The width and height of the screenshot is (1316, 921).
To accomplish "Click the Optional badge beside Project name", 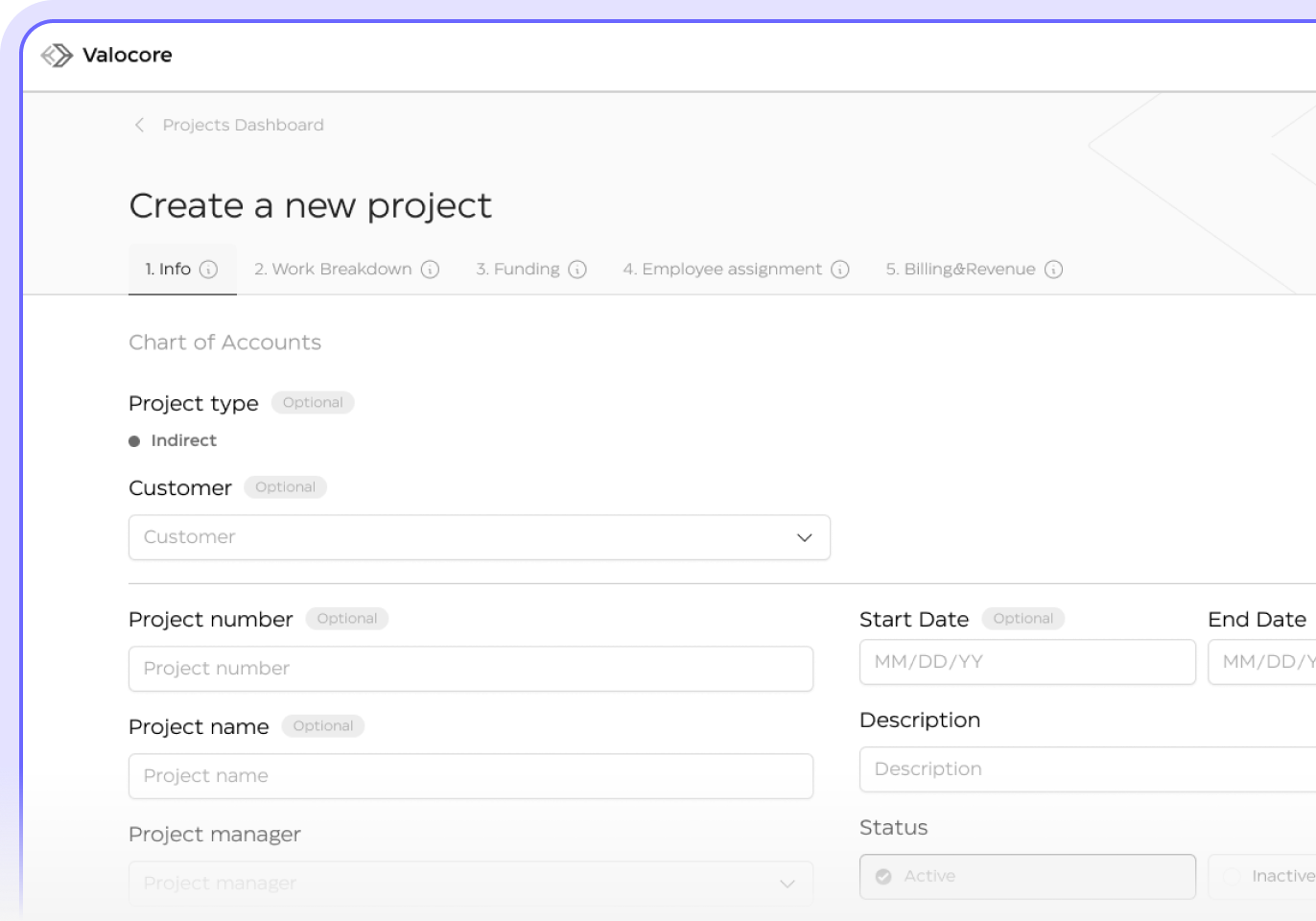I will [x=323, y=726].
